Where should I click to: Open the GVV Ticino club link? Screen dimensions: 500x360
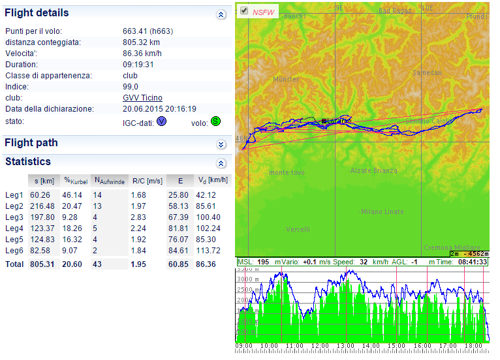tap(142, 98)
